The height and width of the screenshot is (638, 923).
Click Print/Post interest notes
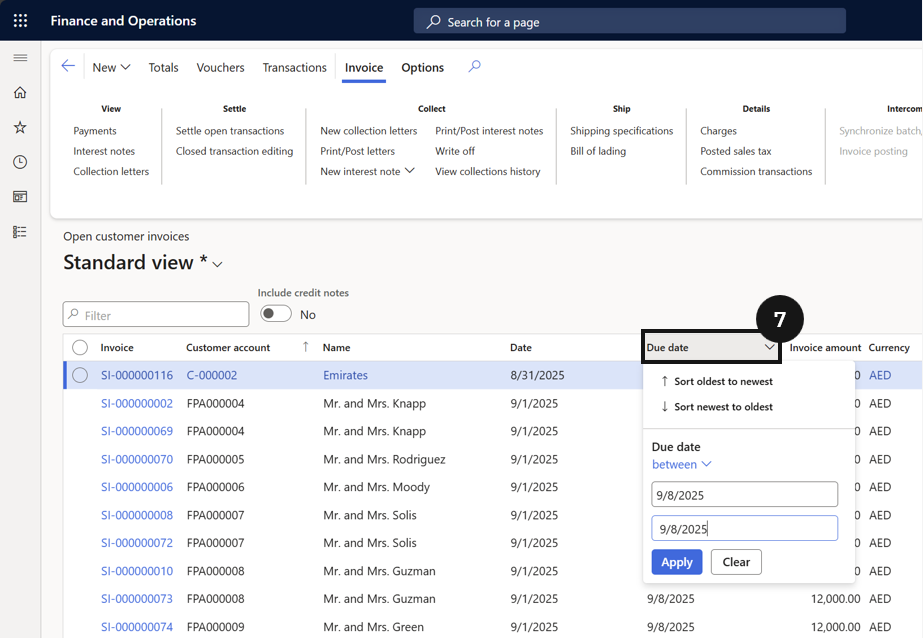coord(489,131)
